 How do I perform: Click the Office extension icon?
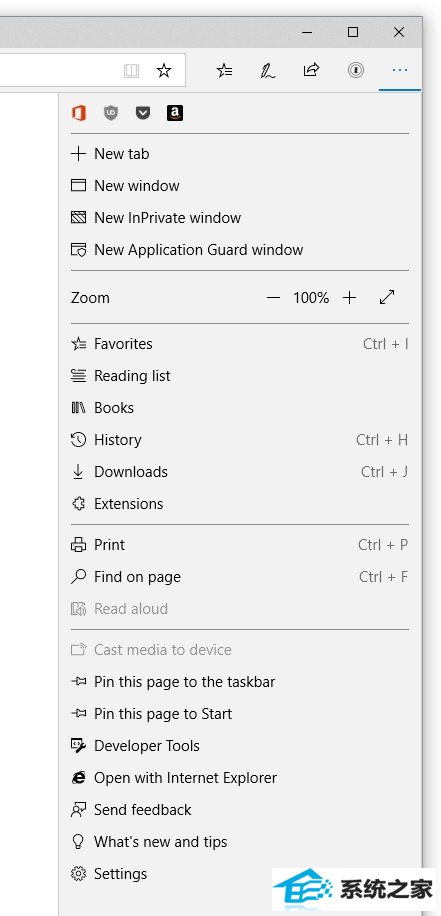(x=79, y=113)
